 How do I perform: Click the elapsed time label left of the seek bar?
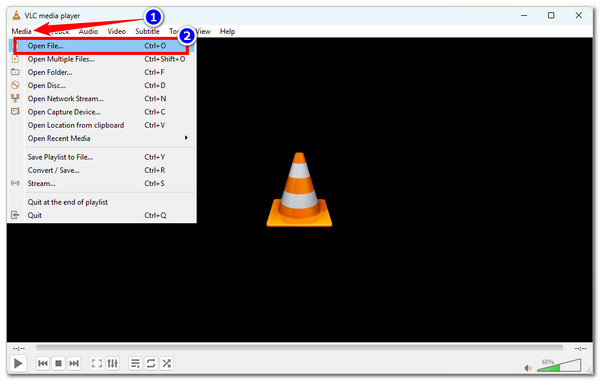[19, 348]
